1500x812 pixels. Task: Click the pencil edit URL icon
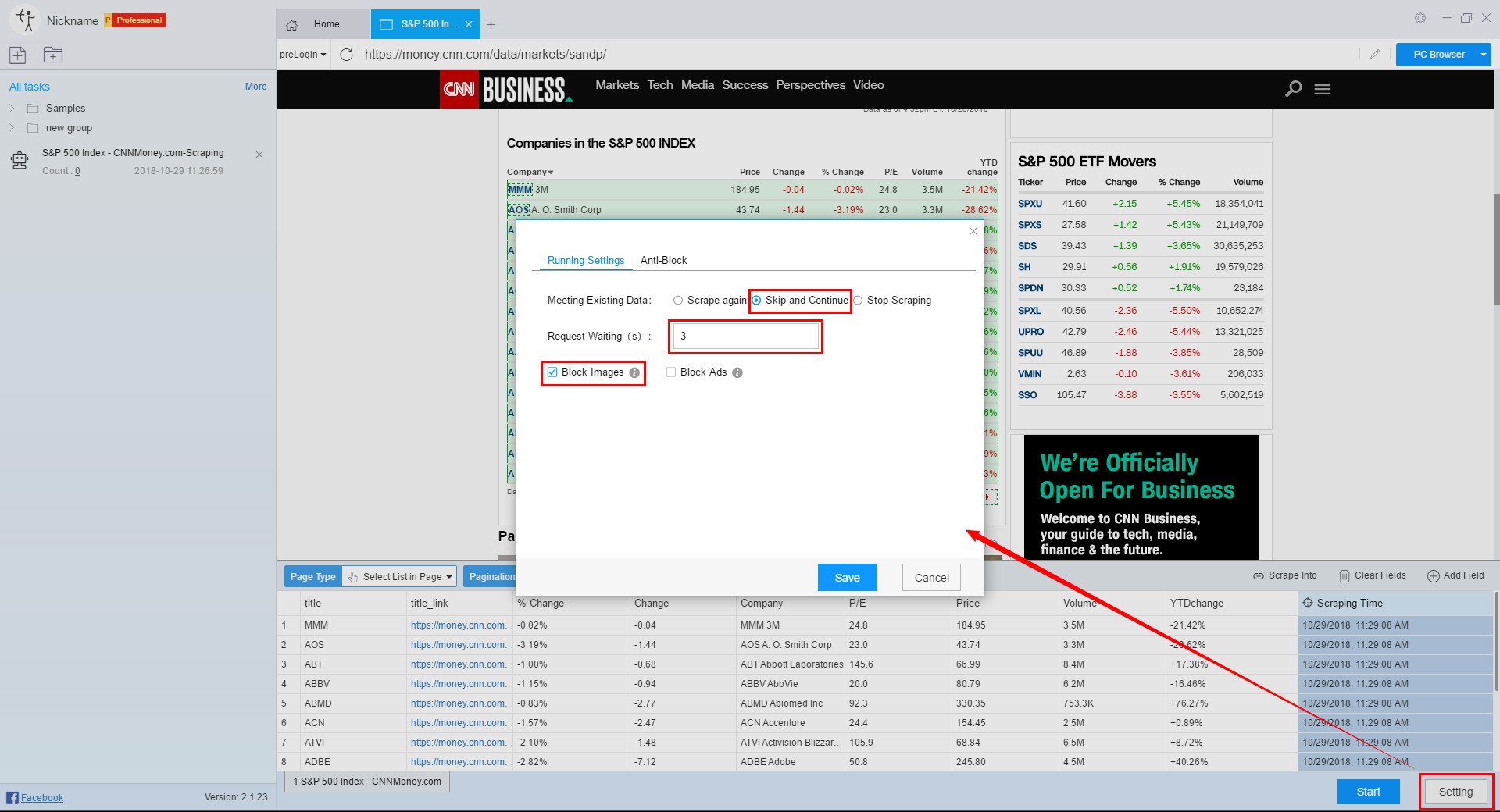pos(1375,55)
